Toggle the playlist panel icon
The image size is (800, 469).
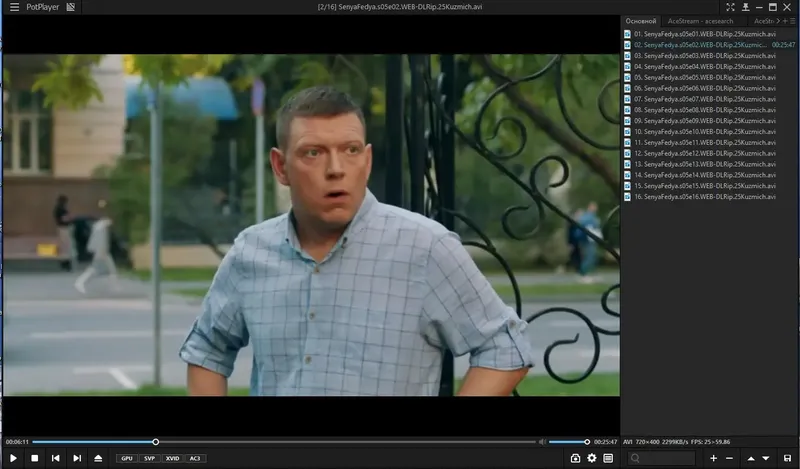click(608, 458)
